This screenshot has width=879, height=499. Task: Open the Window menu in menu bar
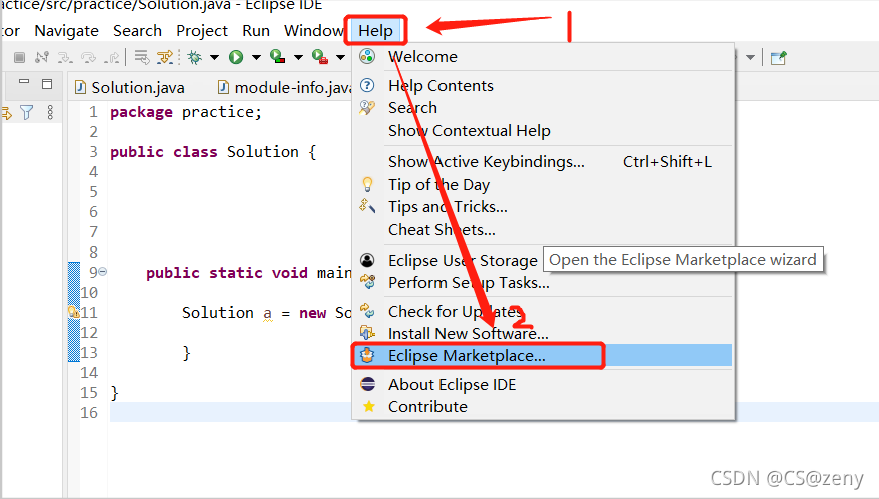(x=313, y=31)
